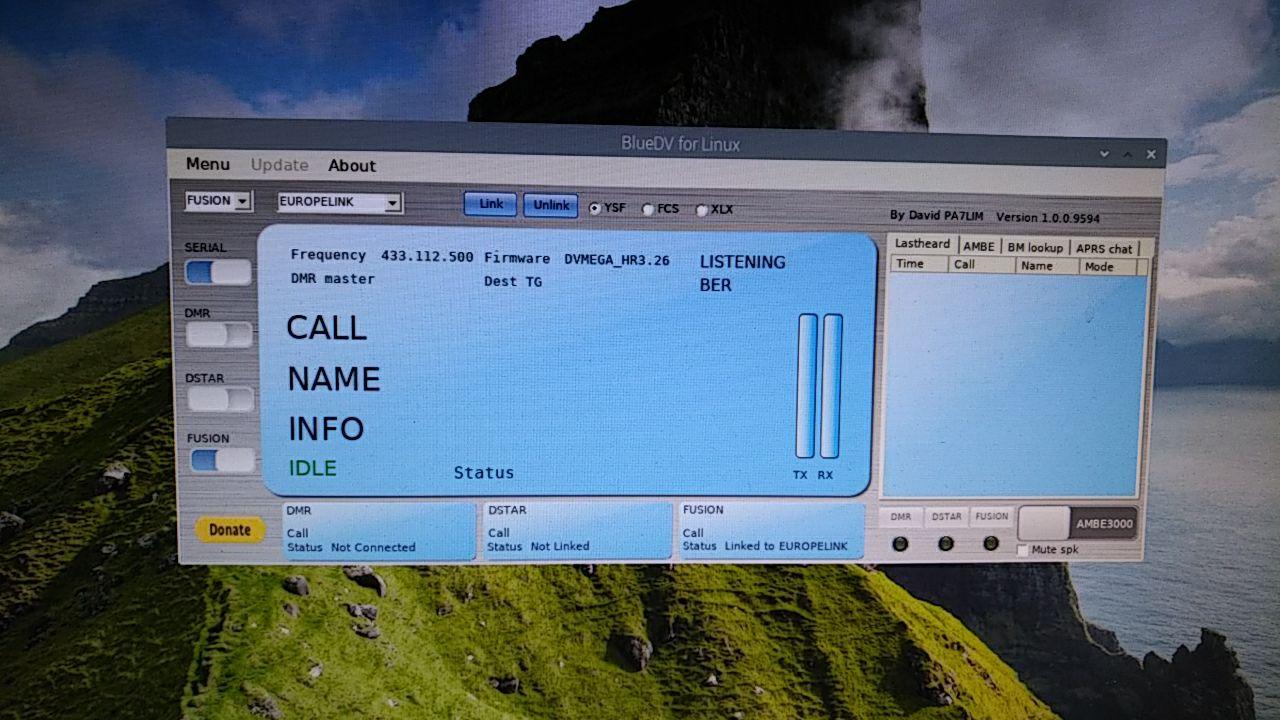Viewport: 1280px width, 720px height.
Task: Turn on the DSTAR mode switch
Action: coord(218,399)
